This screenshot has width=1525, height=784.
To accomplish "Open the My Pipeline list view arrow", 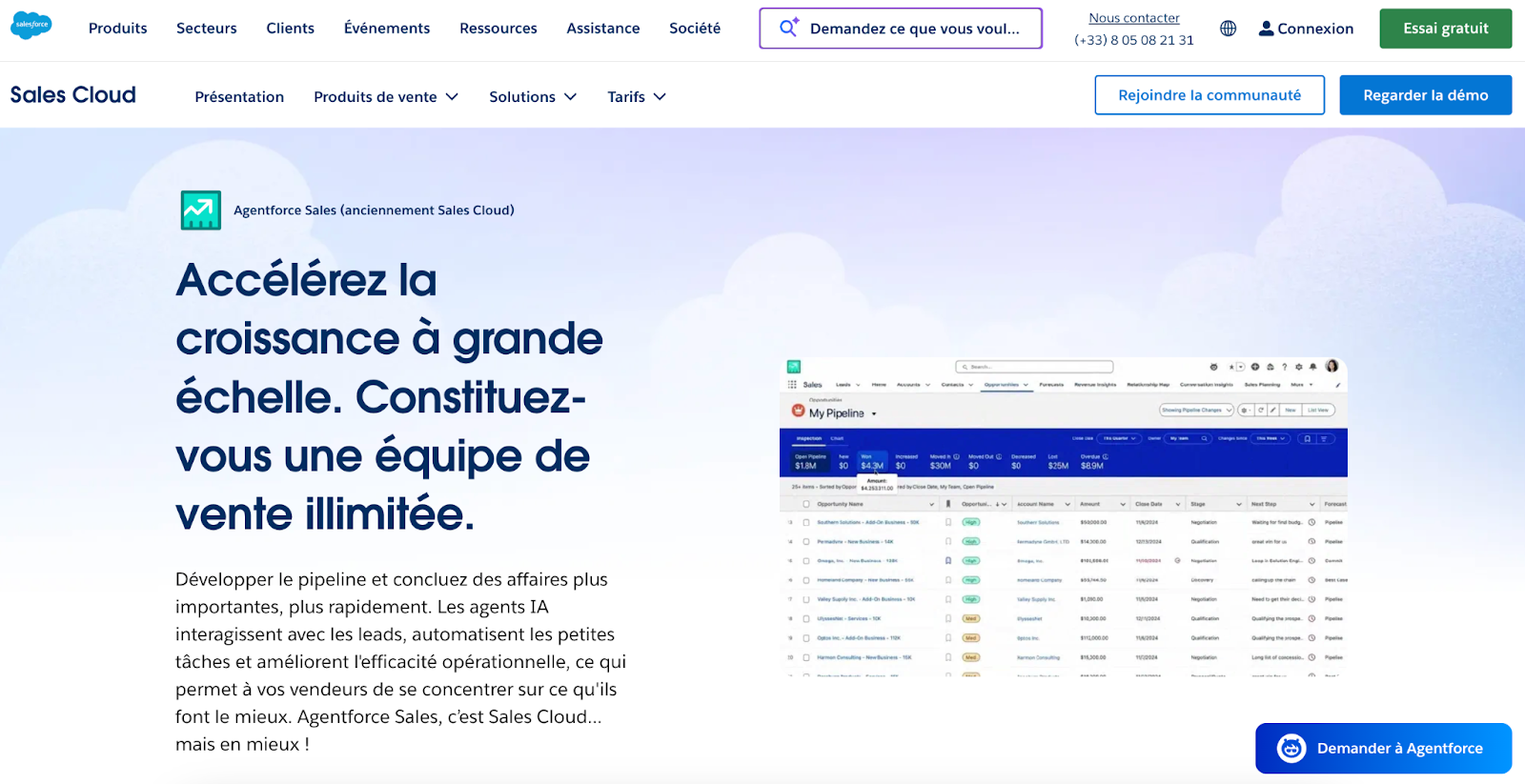I will (x=874, y=413).
